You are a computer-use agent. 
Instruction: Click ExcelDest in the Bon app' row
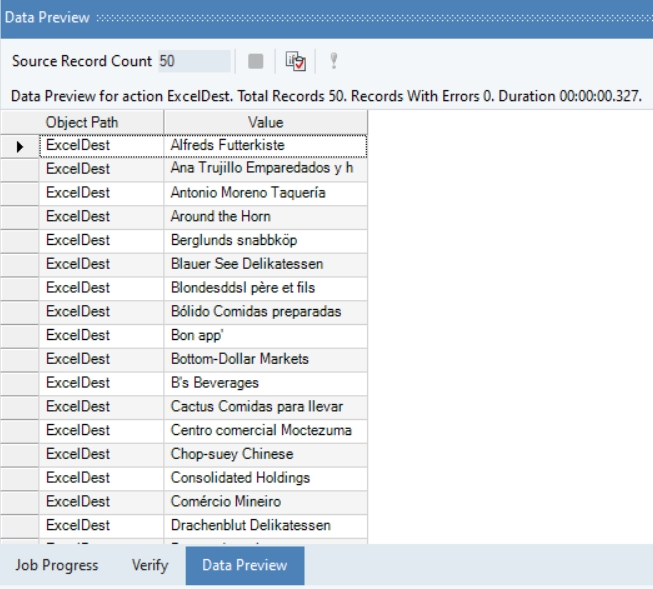tap(102, 335)
